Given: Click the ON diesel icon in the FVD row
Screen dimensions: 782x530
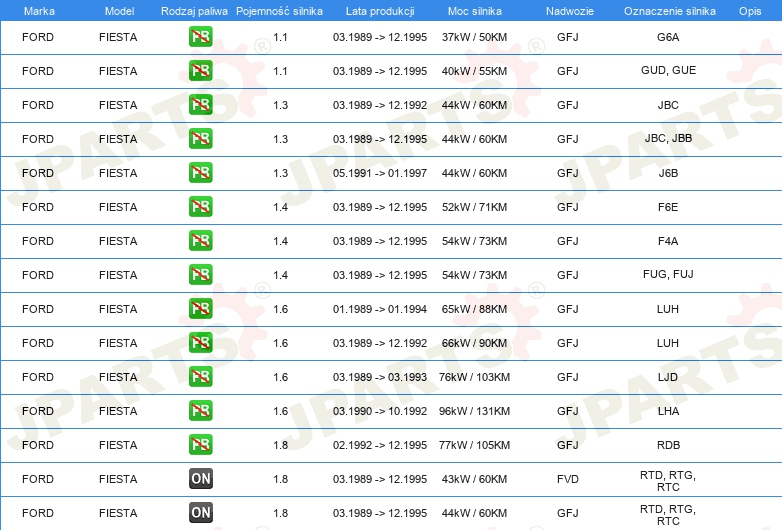Looking at the screenshot, I should point(200,479).
